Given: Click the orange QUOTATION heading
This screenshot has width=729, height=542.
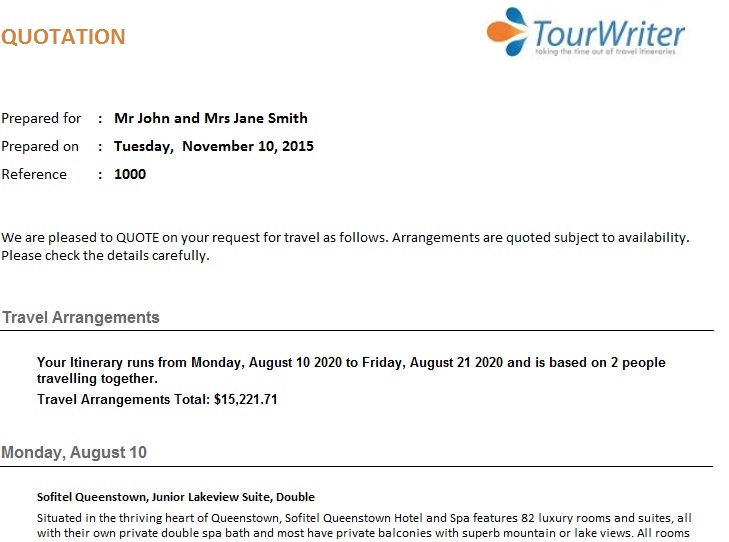Looking at the screenshot, I should [x=63, y=38].
